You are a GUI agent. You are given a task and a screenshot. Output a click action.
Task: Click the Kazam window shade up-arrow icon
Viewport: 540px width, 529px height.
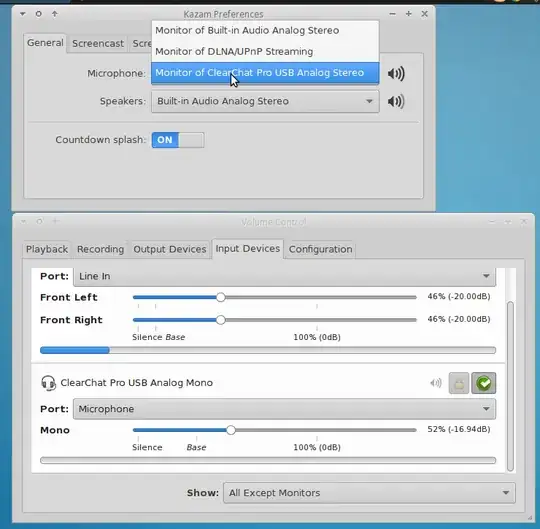pos(55,14)
